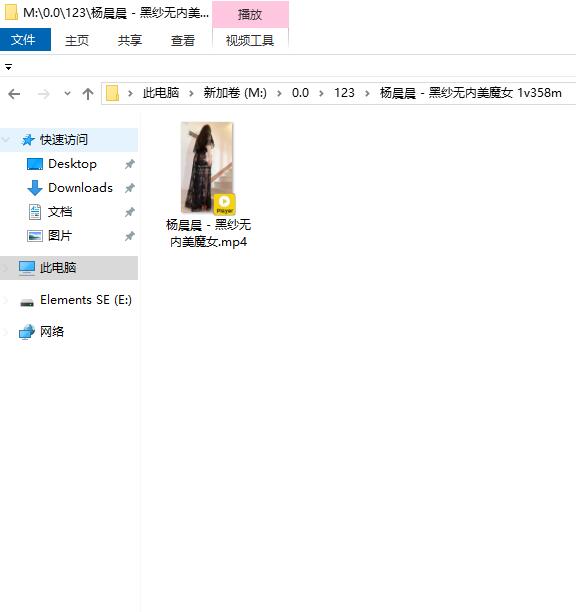576x612 pixels.
Task: Open the Downloads folder icon
Action: coord(35,188)
